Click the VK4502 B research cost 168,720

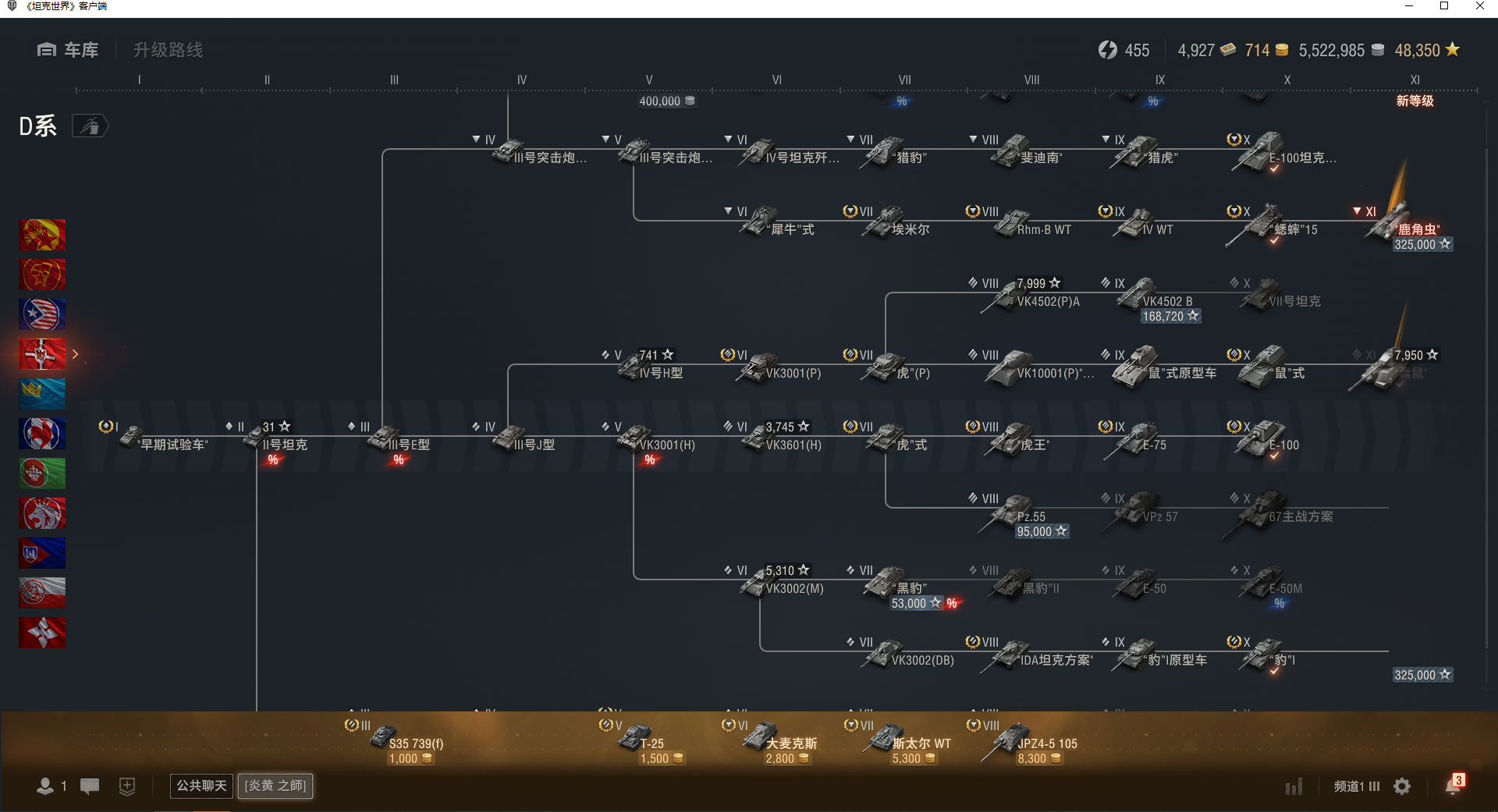[x=1170, y=316]
